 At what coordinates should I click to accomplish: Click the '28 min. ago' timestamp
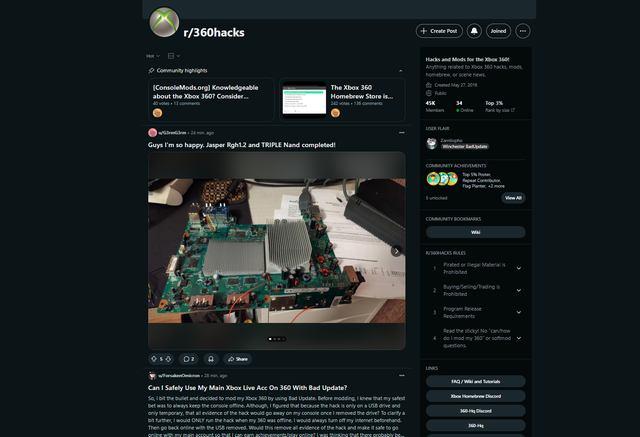(216, 376)
